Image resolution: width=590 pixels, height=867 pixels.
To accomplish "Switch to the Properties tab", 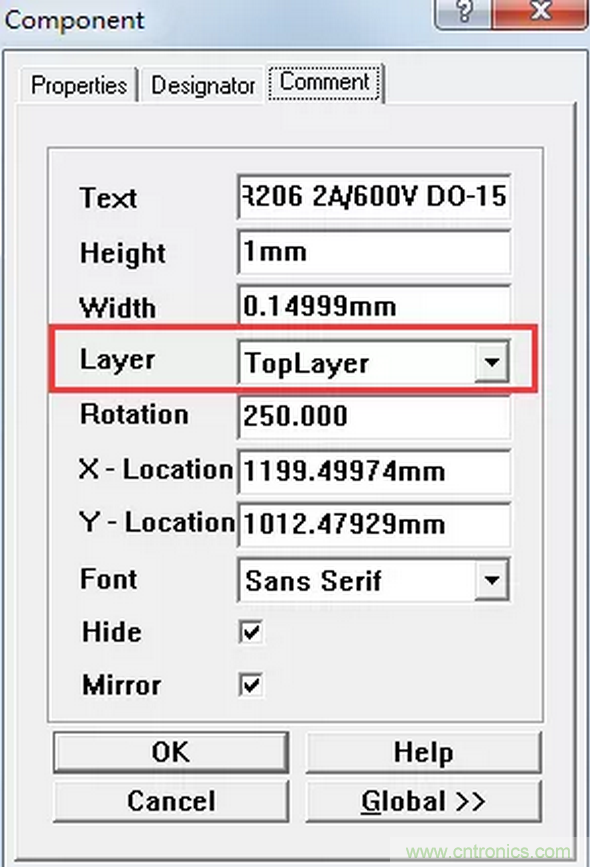I will [x=79, y=85].
